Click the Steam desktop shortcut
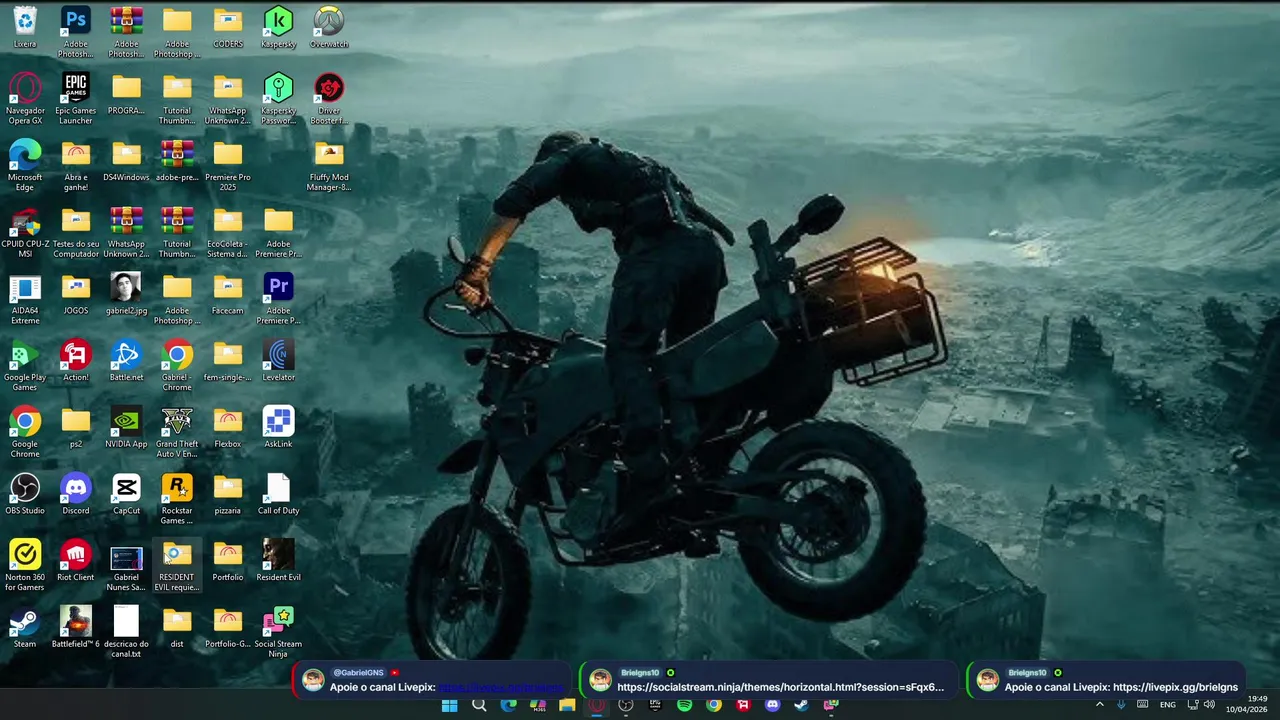This screenshot has width=1280, height=720. tap(25, 627)
